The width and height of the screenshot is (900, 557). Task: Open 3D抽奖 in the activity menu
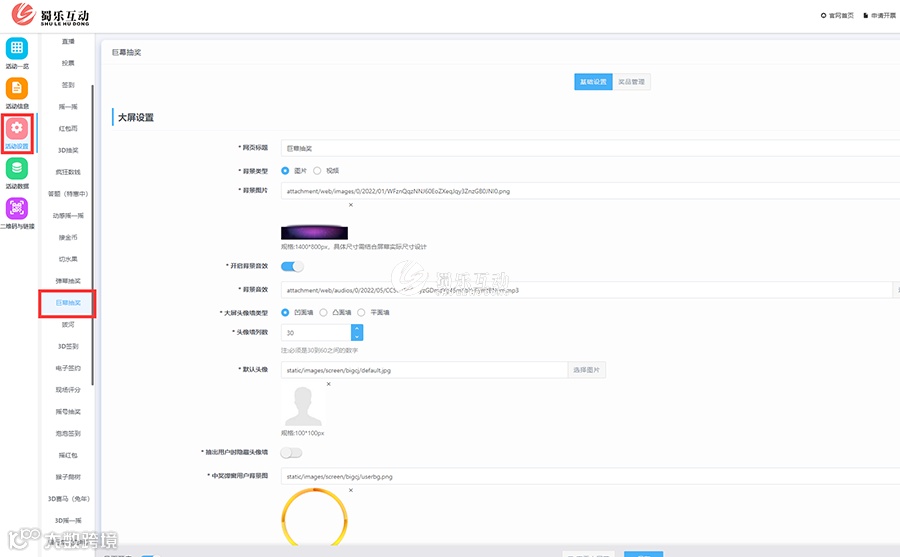pos(68,150)
